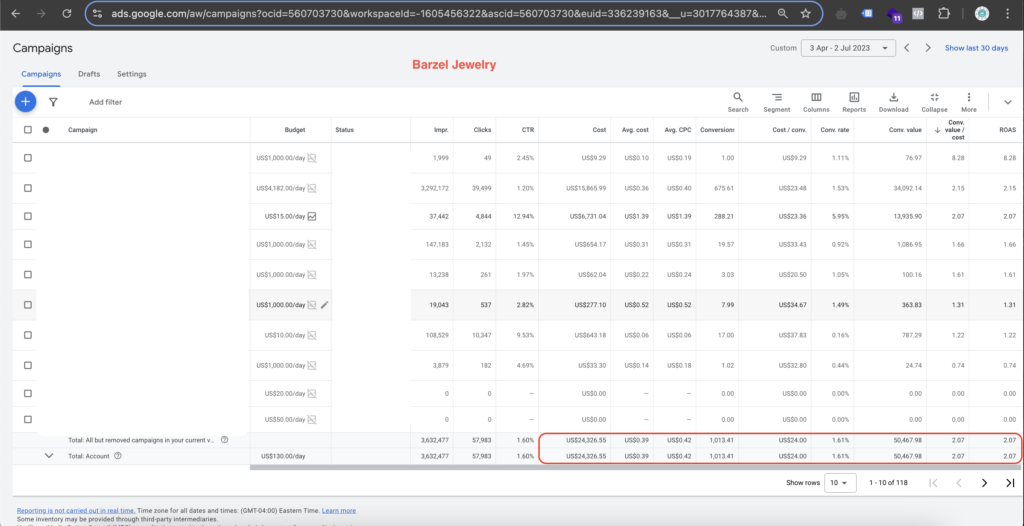Open the browser zoom magnifier icon
This screenshot has width=1024, height=526.
[x=782, y=13]
